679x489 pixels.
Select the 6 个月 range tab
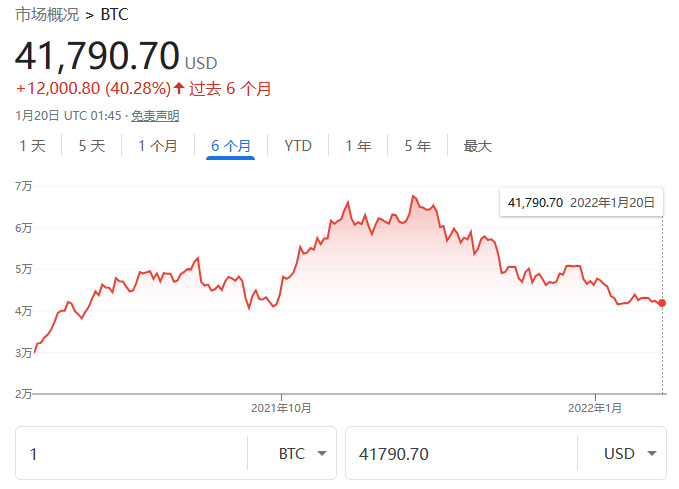231,146
